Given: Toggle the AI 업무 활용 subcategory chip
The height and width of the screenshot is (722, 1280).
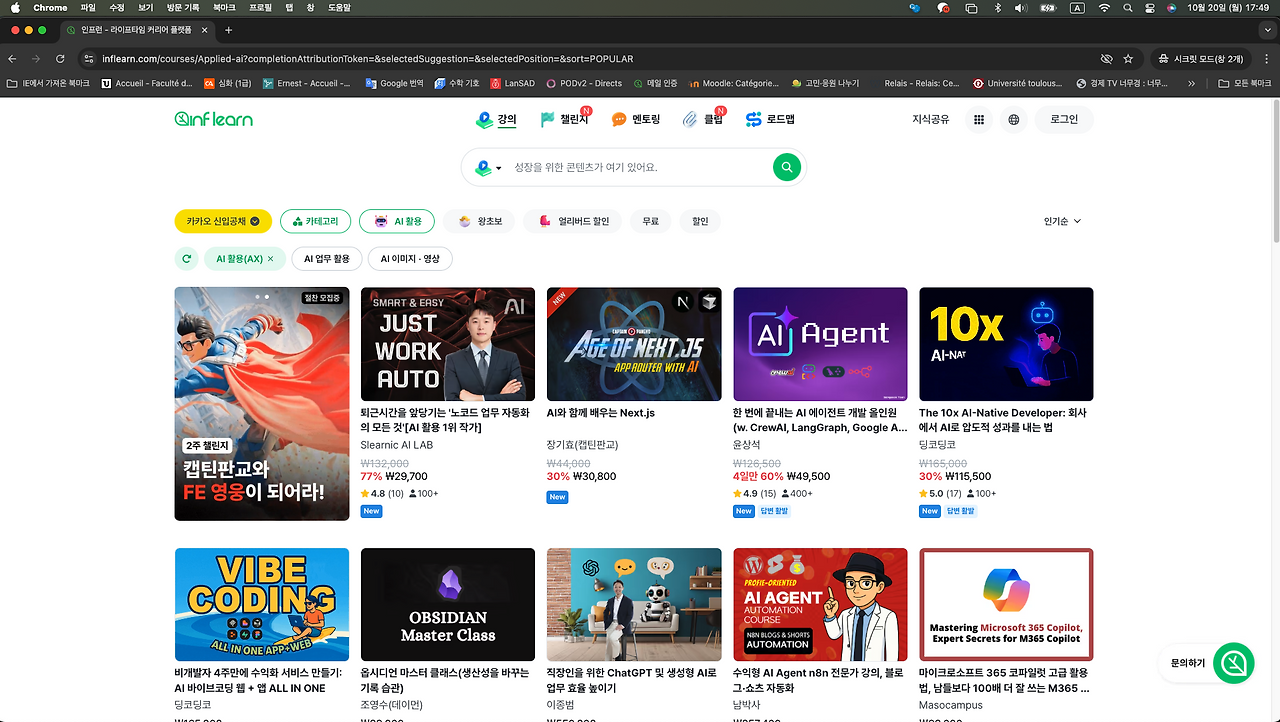Looking at the screenshot, I should pyautogui.click(x=327, y=259).
